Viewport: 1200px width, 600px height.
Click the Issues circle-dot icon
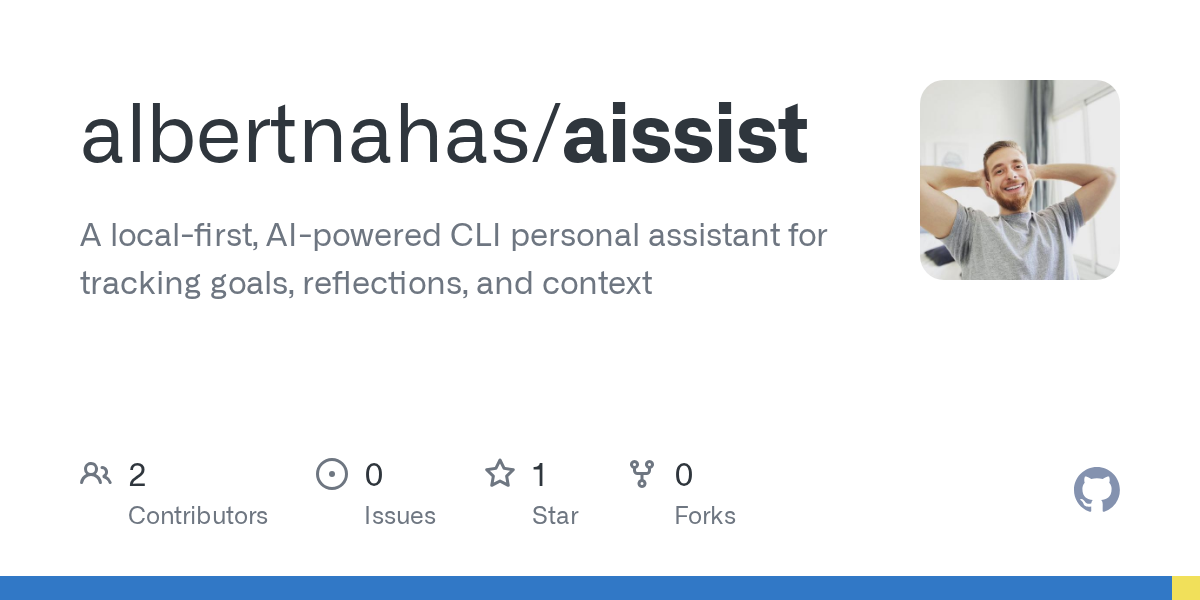[332, 474]
